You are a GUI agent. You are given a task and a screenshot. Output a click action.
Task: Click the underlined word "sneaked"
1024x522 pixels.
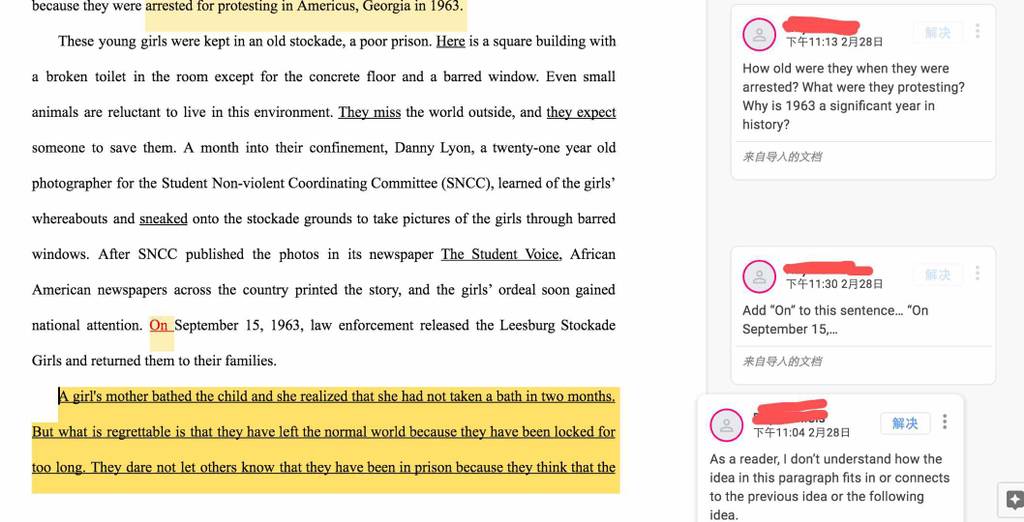[x=163, y=219]
